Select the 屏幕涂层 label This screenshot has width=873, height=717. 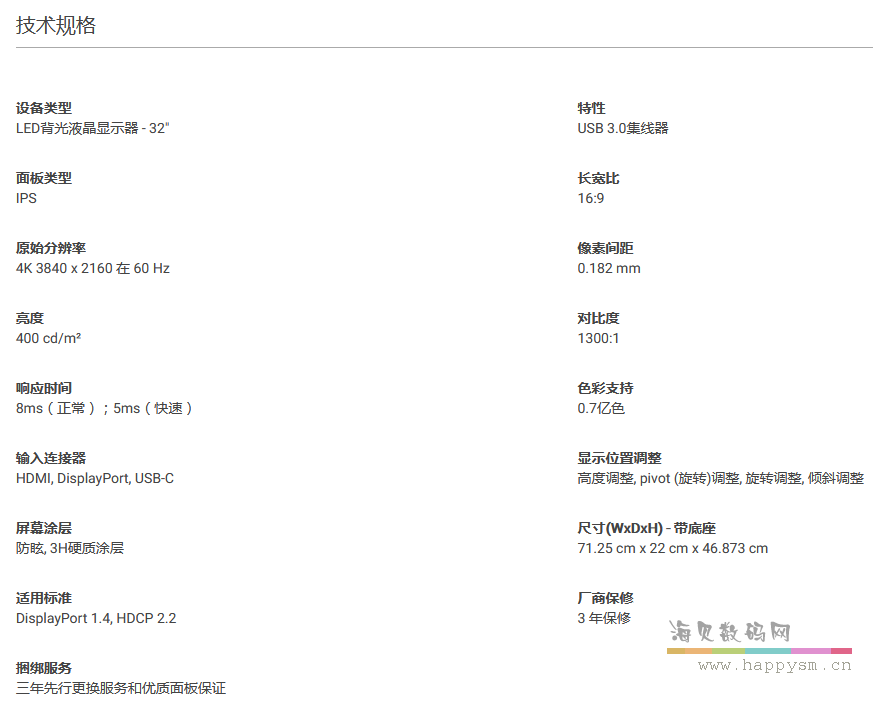click(43, 528)
